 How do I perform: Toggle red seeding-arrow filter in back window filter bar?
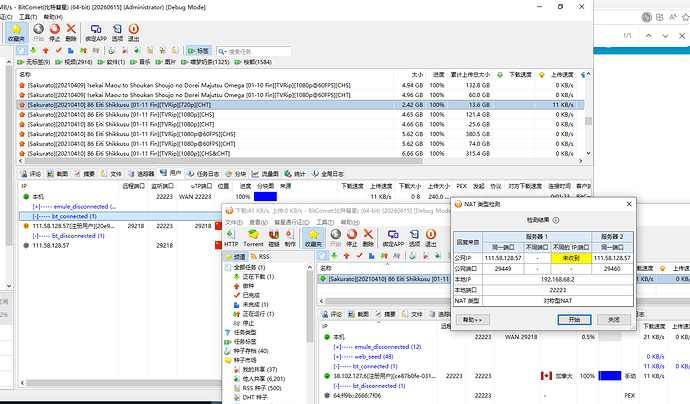click(x=46, y=51)
